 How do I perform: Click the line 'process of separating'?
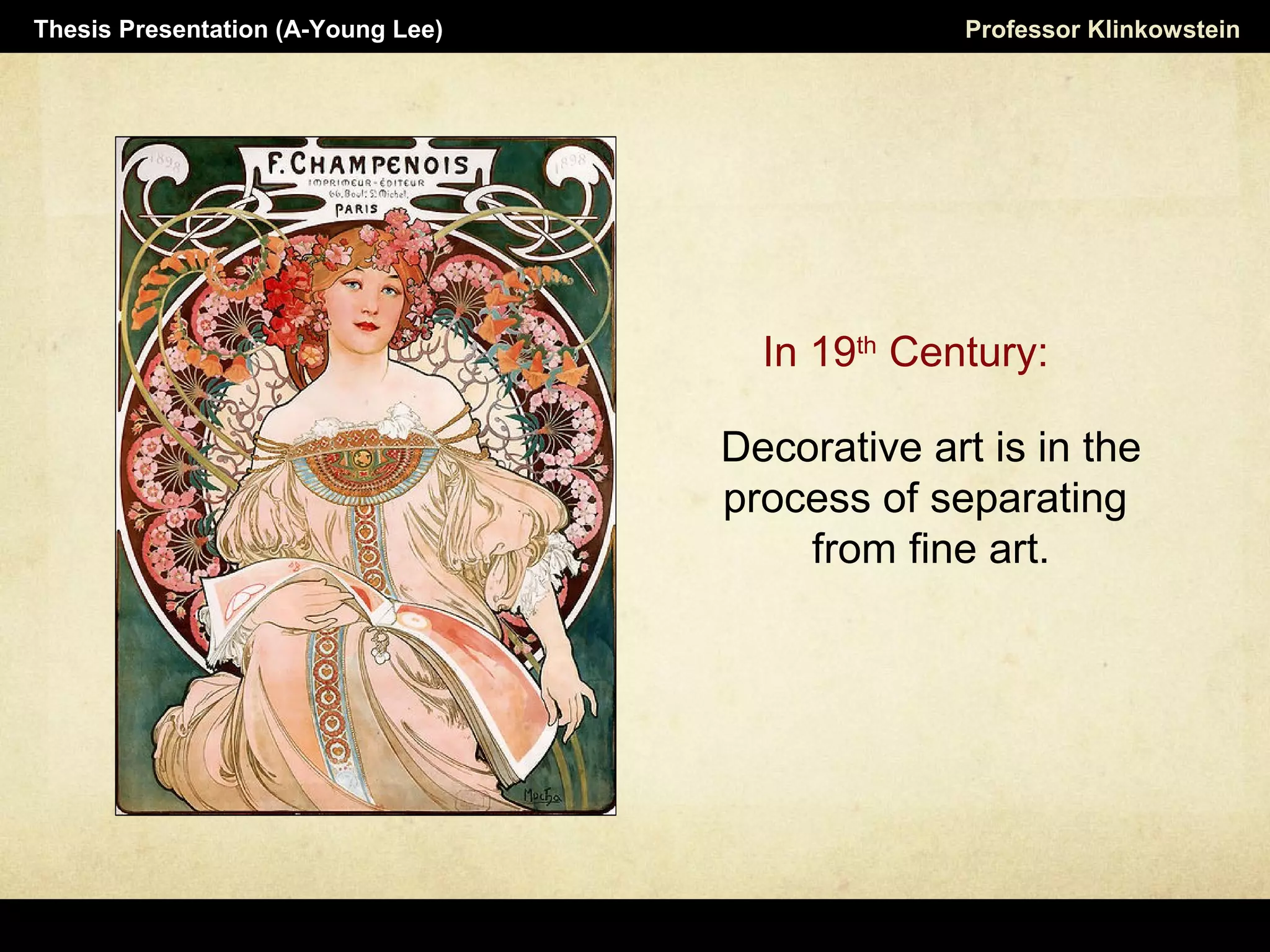[x=925, y=499]
